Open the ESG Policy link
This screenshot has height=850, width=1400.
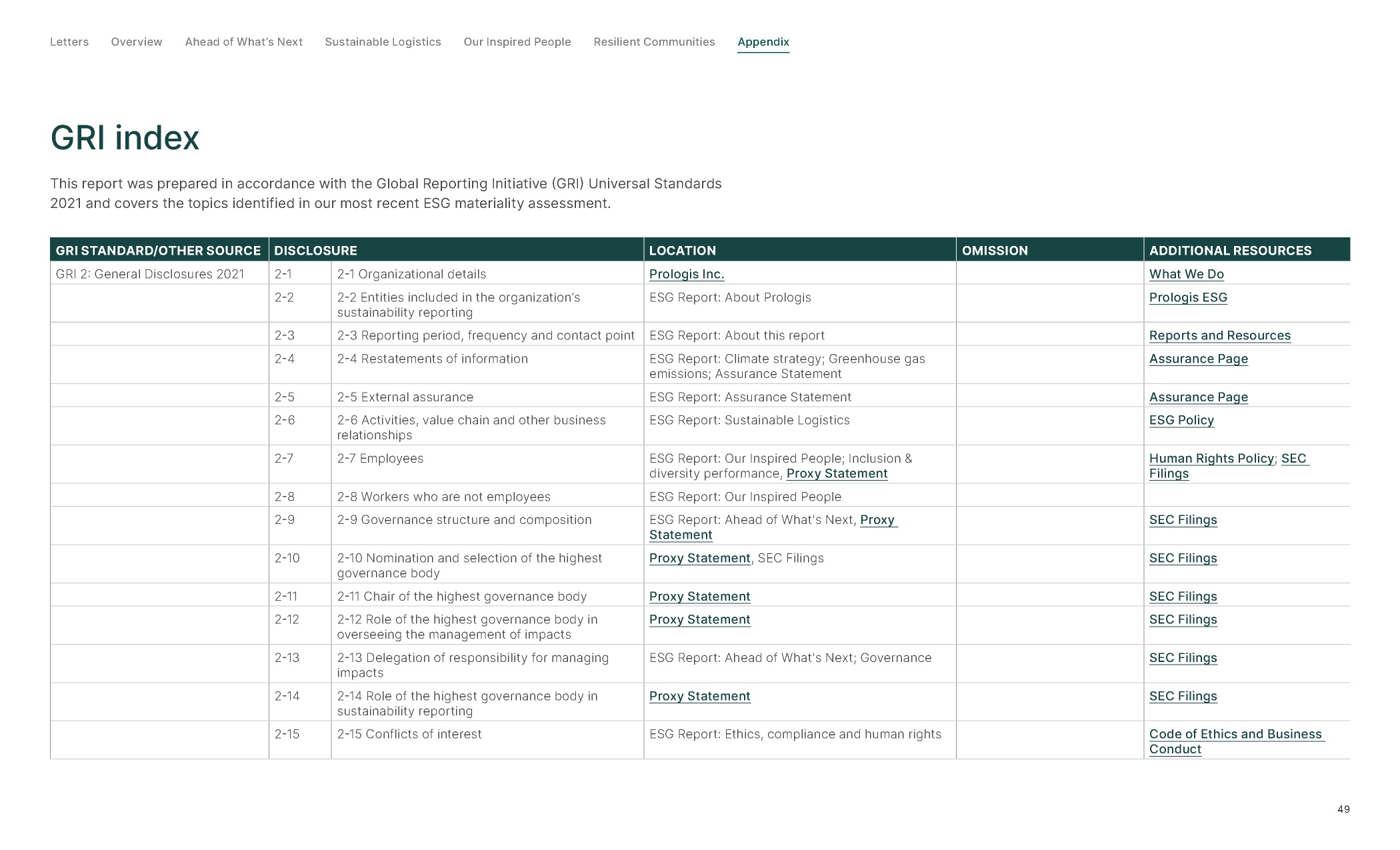(x=1181, y=420)
